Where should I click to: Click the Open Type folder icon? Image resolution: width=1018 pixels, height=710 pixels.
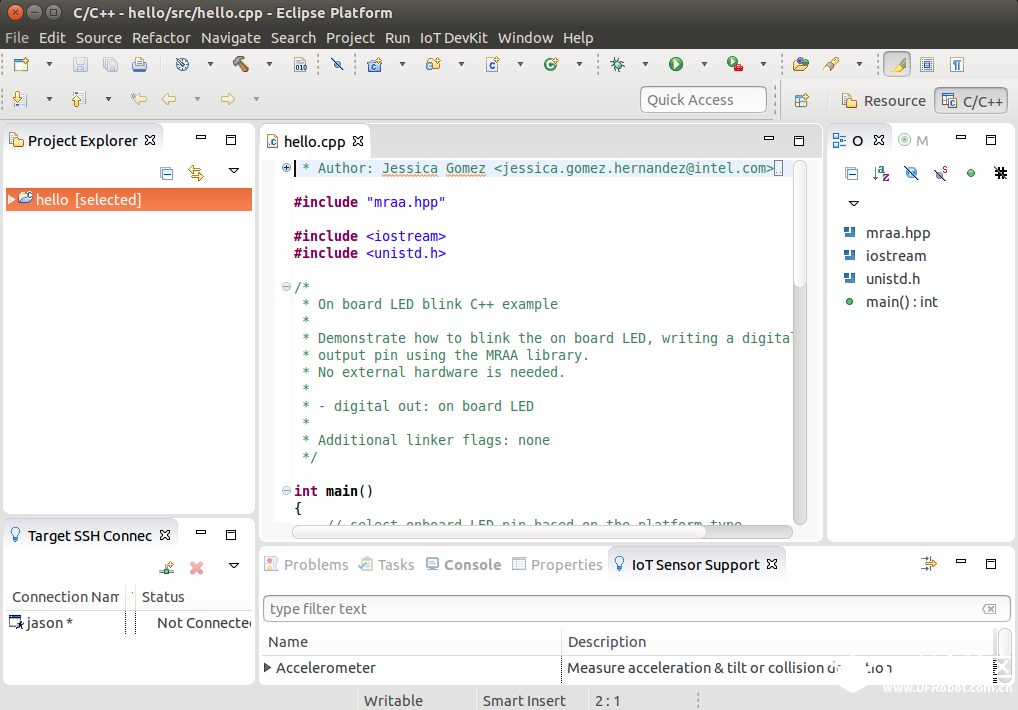pos(801,64)
